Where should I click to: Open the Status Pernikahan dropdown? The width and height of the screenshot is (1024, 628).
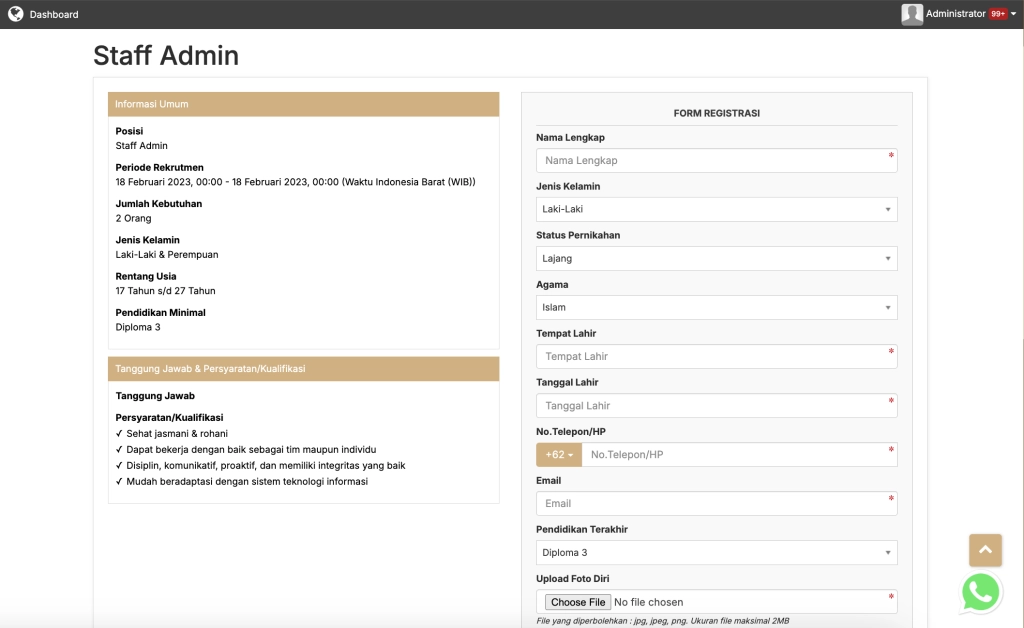[x=716, y=258]
